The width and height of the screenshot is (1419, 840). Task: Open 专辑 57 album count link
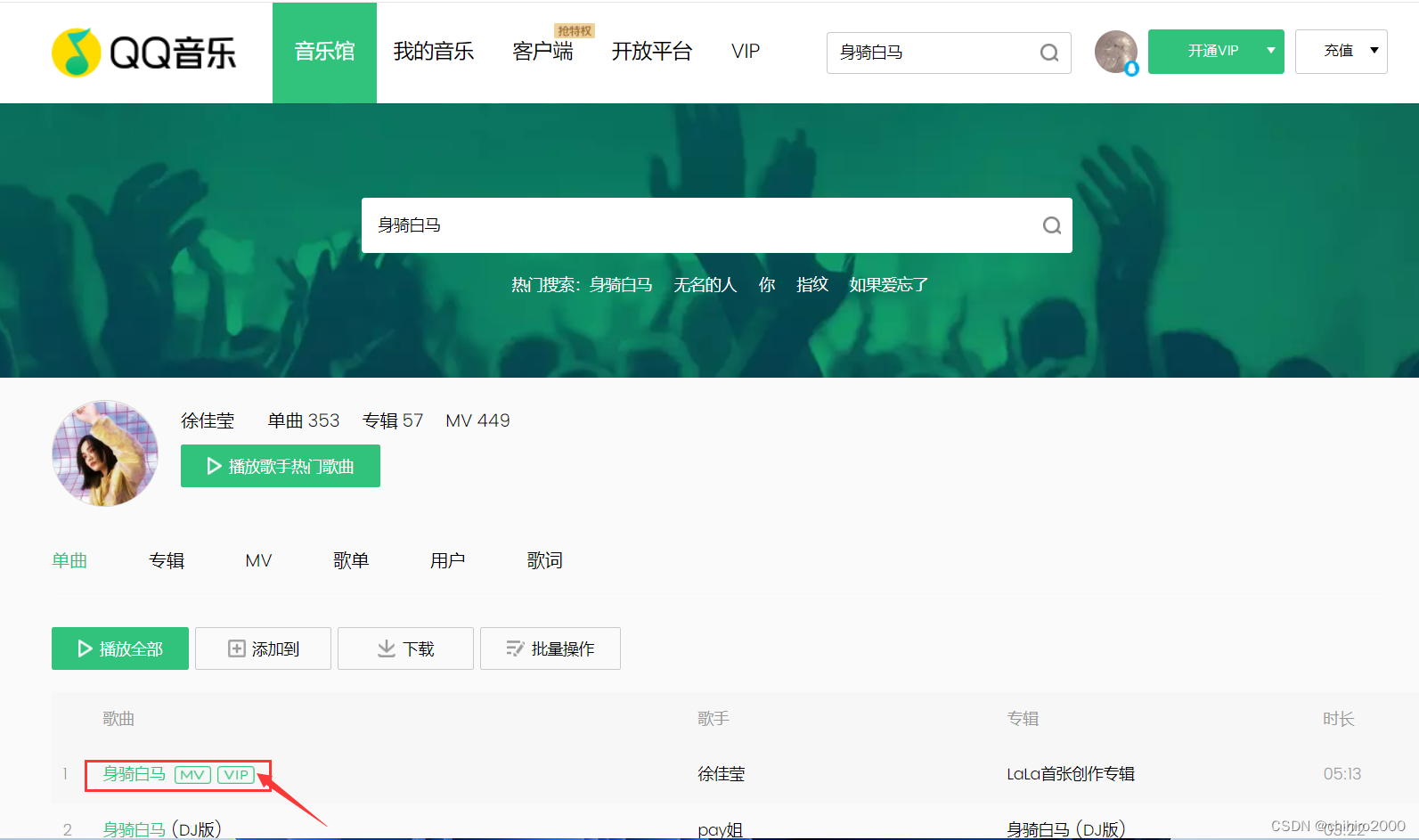pos(393,420)
